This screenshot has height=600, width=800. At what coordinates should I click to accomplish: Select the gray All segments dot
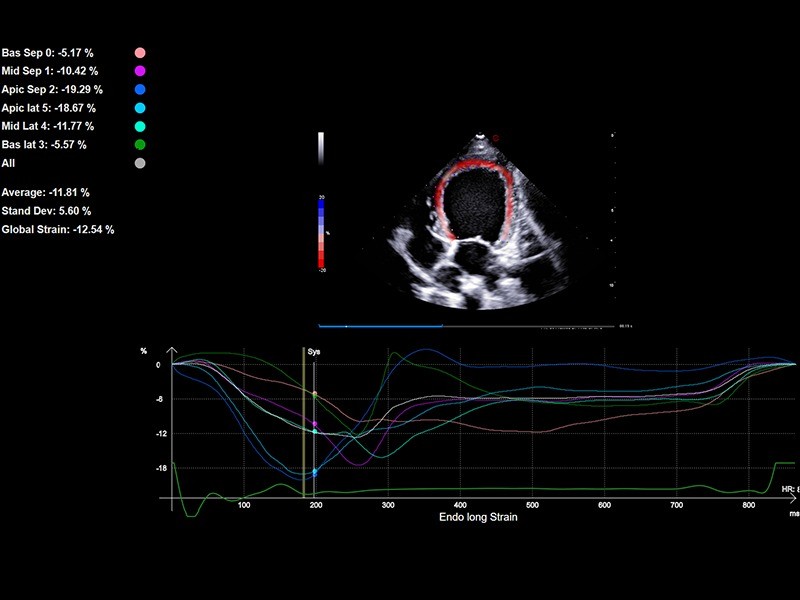pyautogui.click(x=140, y=163)
